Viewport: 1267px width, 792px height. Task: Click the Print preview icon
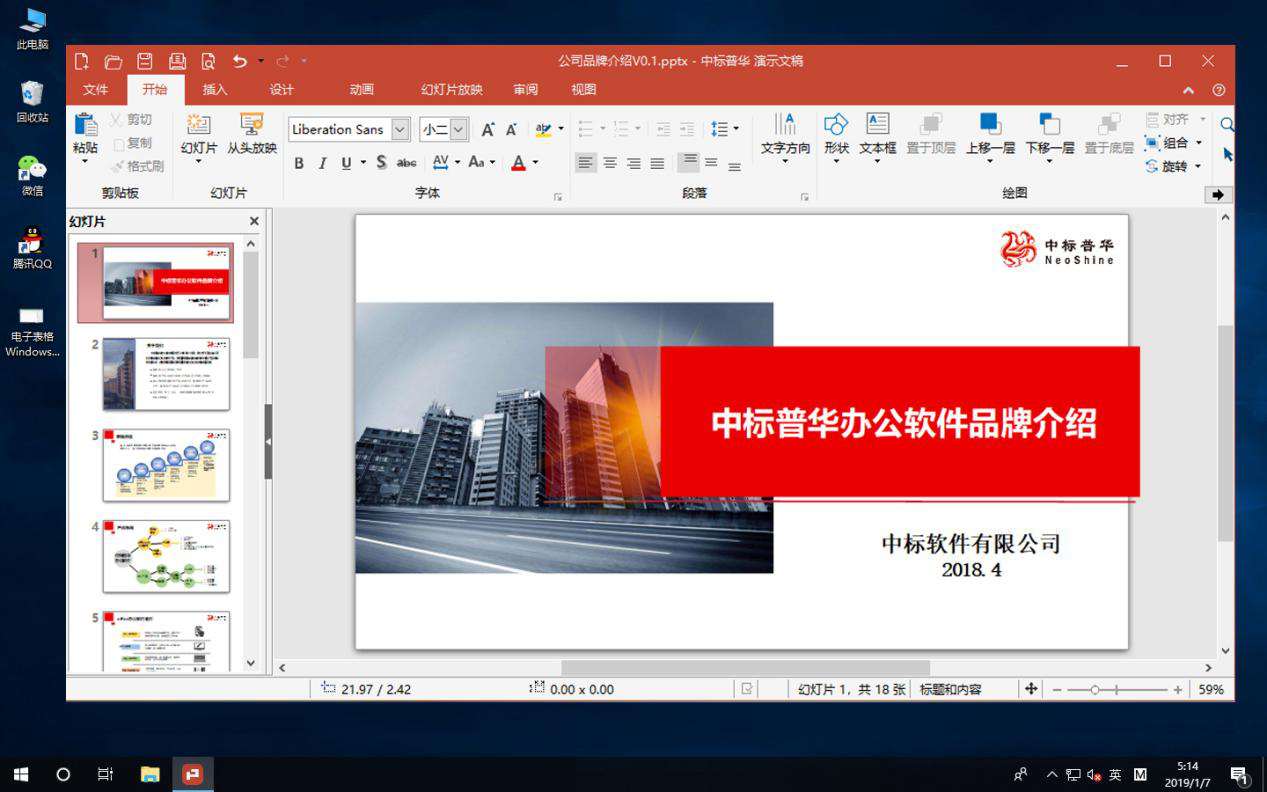[208, 61]
